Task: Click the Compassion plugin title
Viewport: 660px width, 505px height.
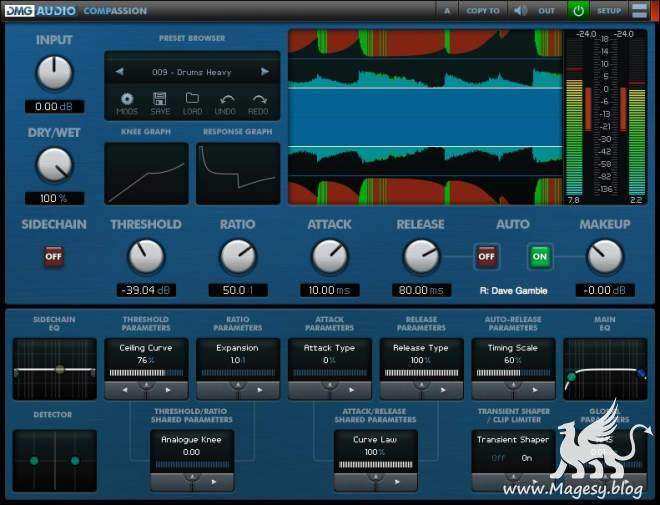Action: pyautogui.click(x=115, y=11)
